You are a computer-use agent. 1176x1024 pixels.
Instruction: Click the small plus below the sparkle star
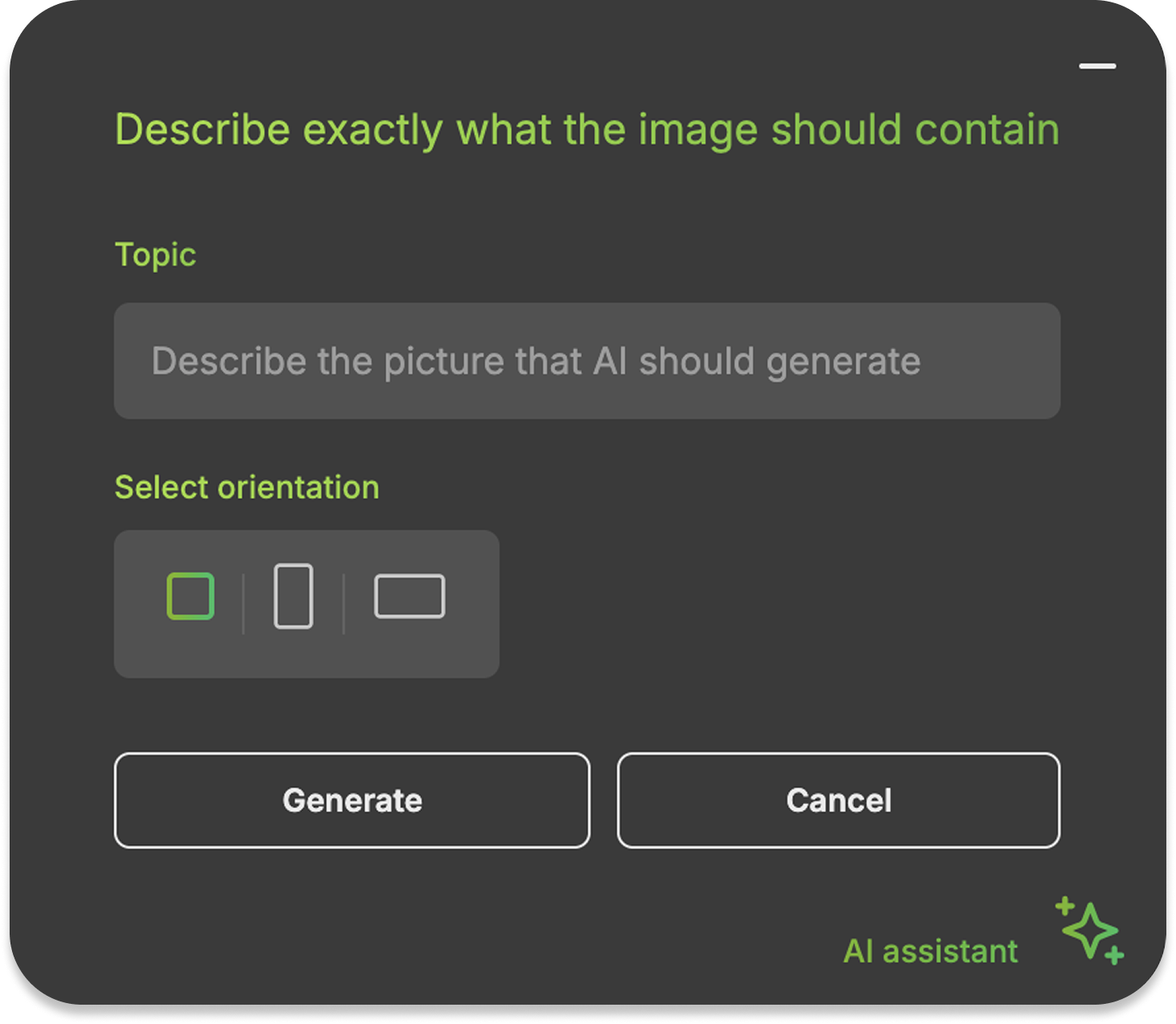(x=1114, y=956)
